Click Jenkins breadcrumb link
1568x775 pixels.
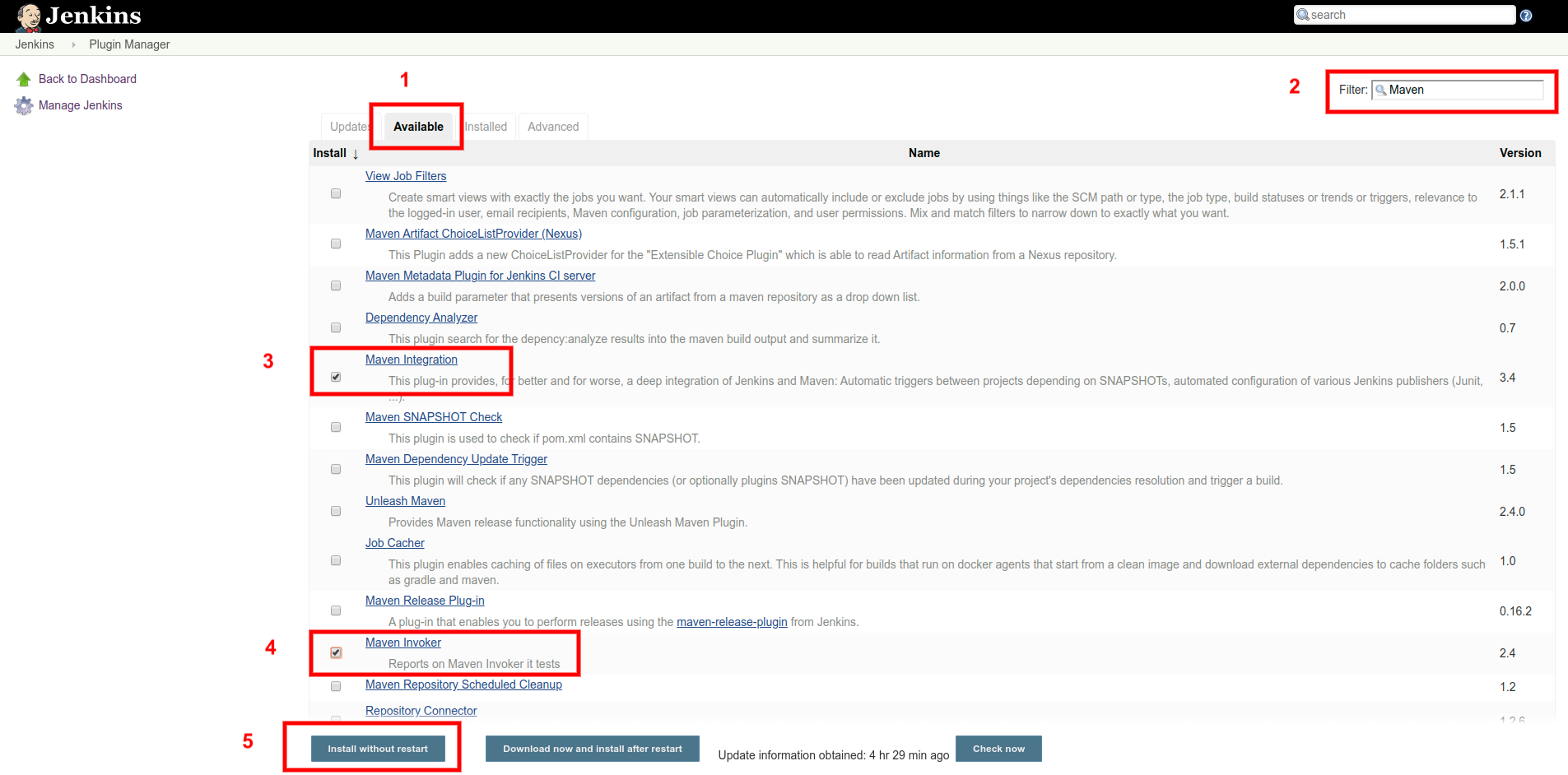pos(35,44)
